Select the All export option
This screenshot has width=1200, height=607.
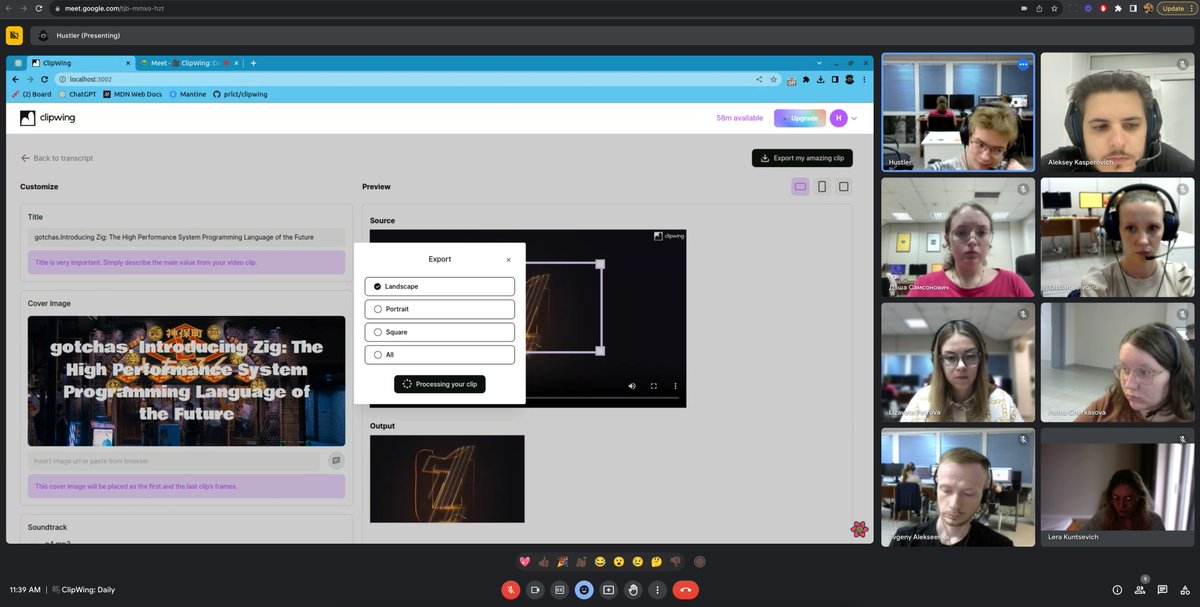pyautogui.click(x=440, y=355)
